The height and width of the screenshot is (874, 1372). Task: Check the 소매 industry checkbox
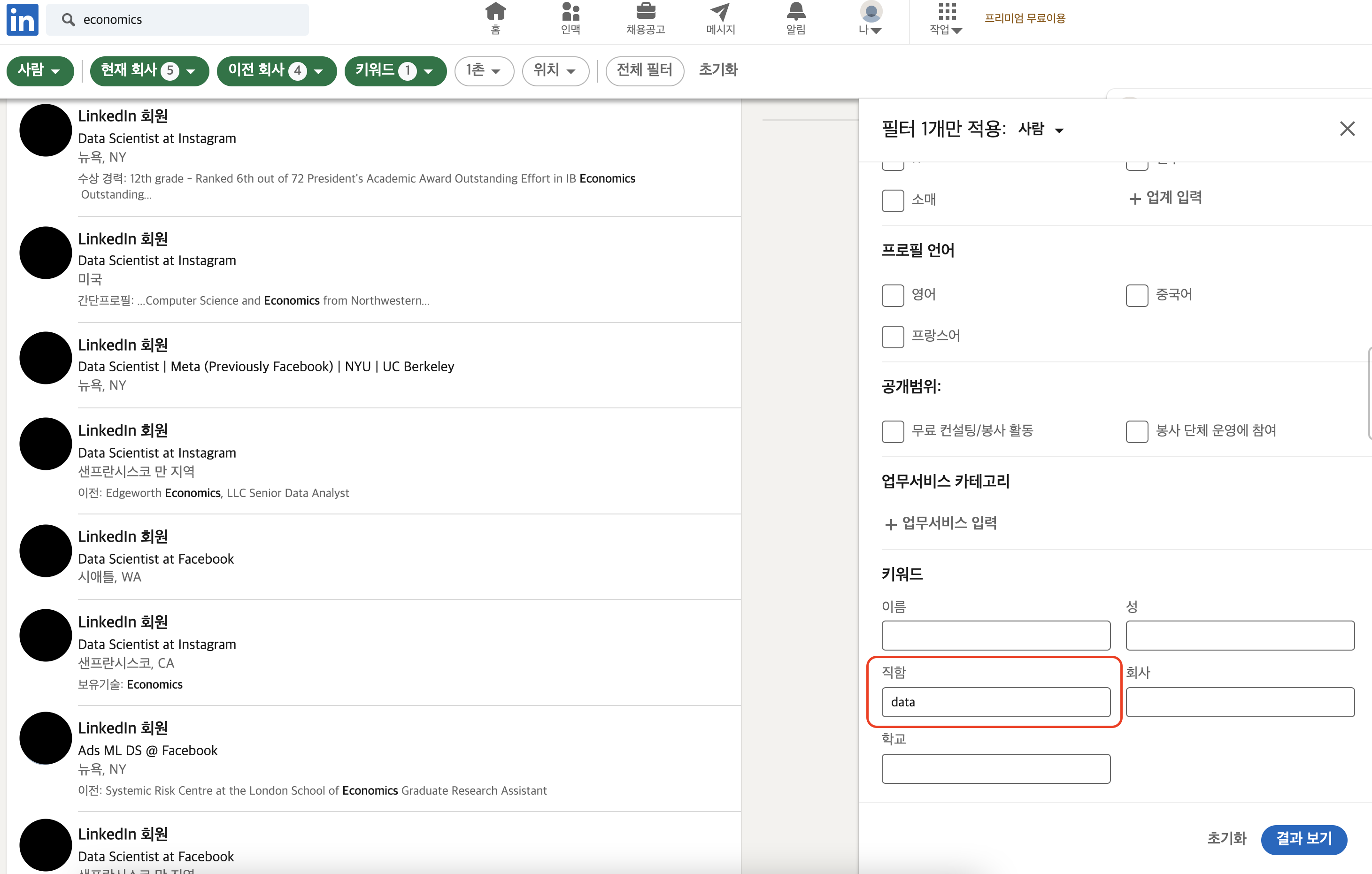(x=892, y=200)
